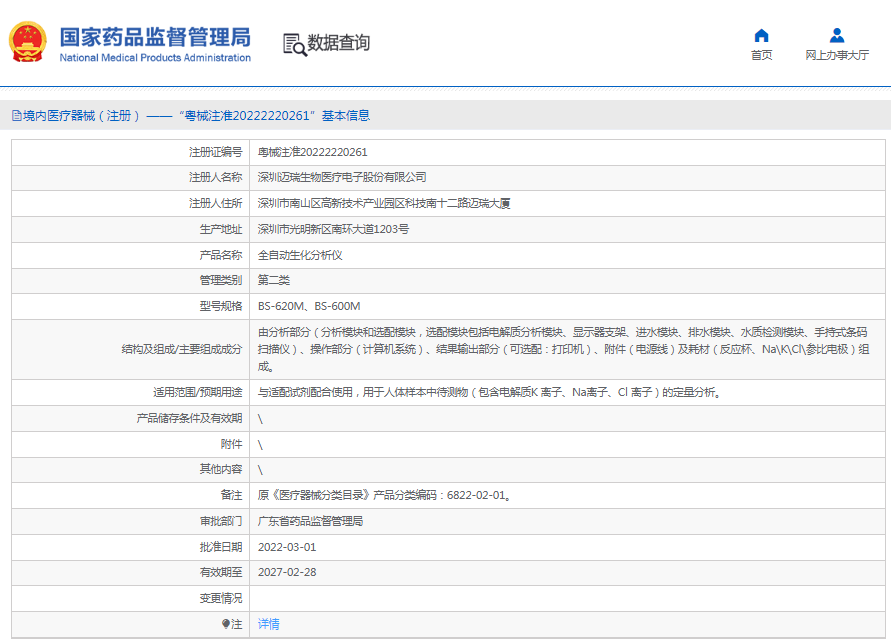Click the 注册人名称 row label
This screenshot has height=643, width=891.
pyautogui.click(x=215, y=177)
